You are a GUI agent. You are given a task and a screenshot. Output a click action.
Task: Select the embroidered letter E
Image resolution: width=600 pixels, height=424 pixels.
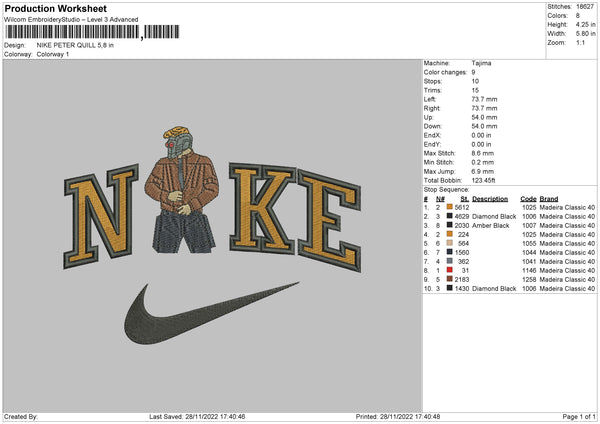pyautogui.click(x=329, y=221)
